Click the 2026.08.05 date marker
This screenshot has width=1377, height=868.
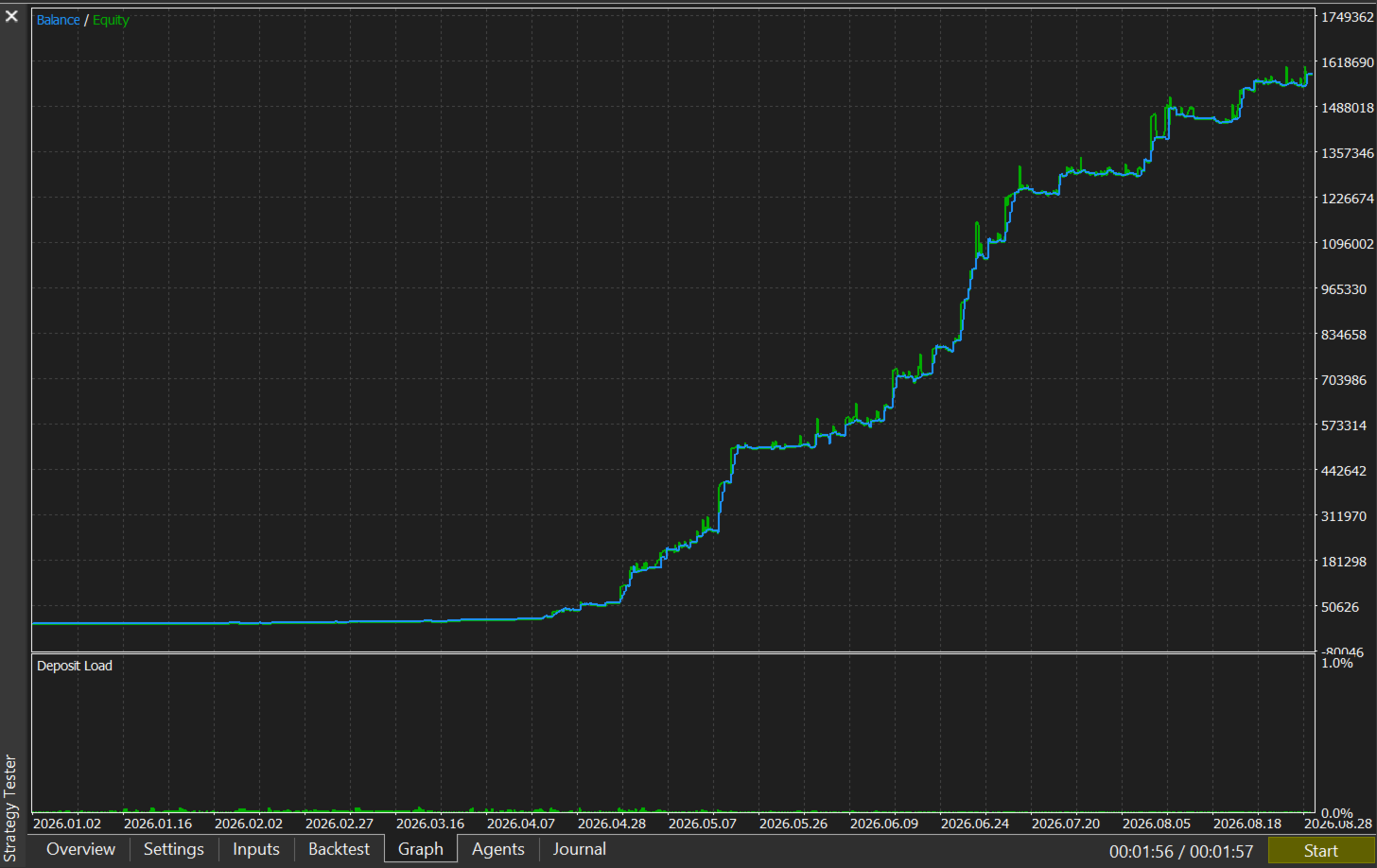tap(1157, 824)
